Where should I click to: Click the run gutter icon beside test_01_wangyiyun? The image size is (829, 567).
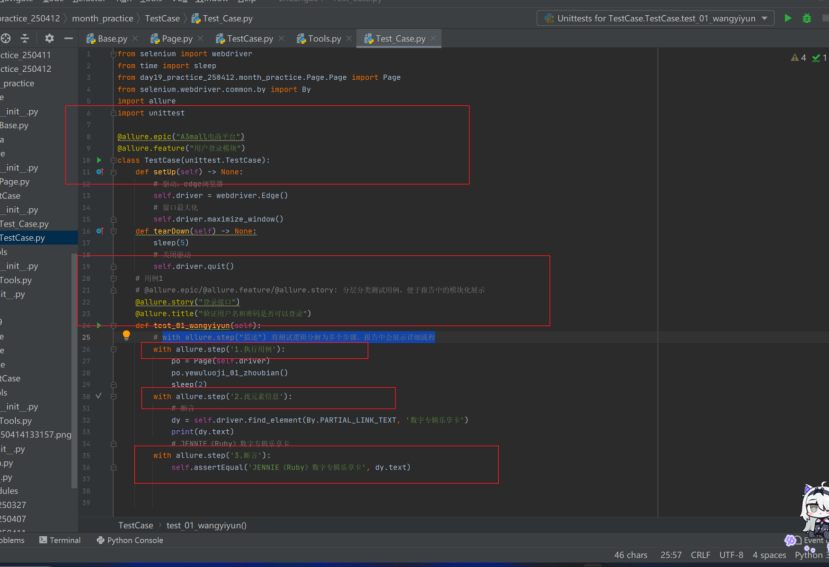click(99, 325)
